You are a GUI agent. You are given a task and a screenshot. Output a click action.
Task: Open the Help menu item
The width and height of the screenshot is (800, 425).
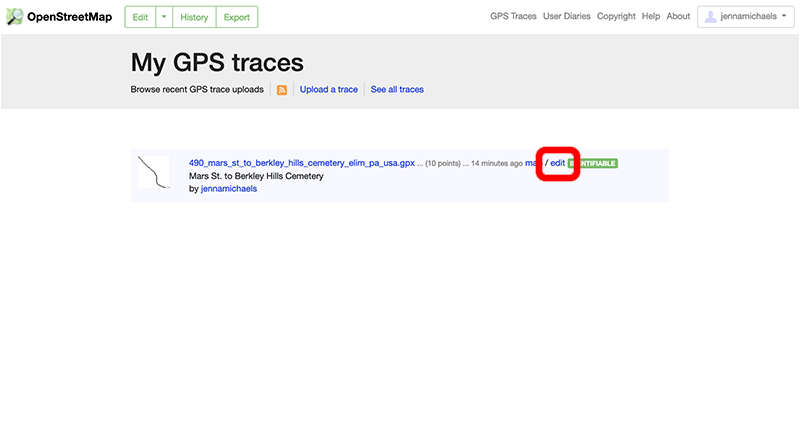coord(651,16)
